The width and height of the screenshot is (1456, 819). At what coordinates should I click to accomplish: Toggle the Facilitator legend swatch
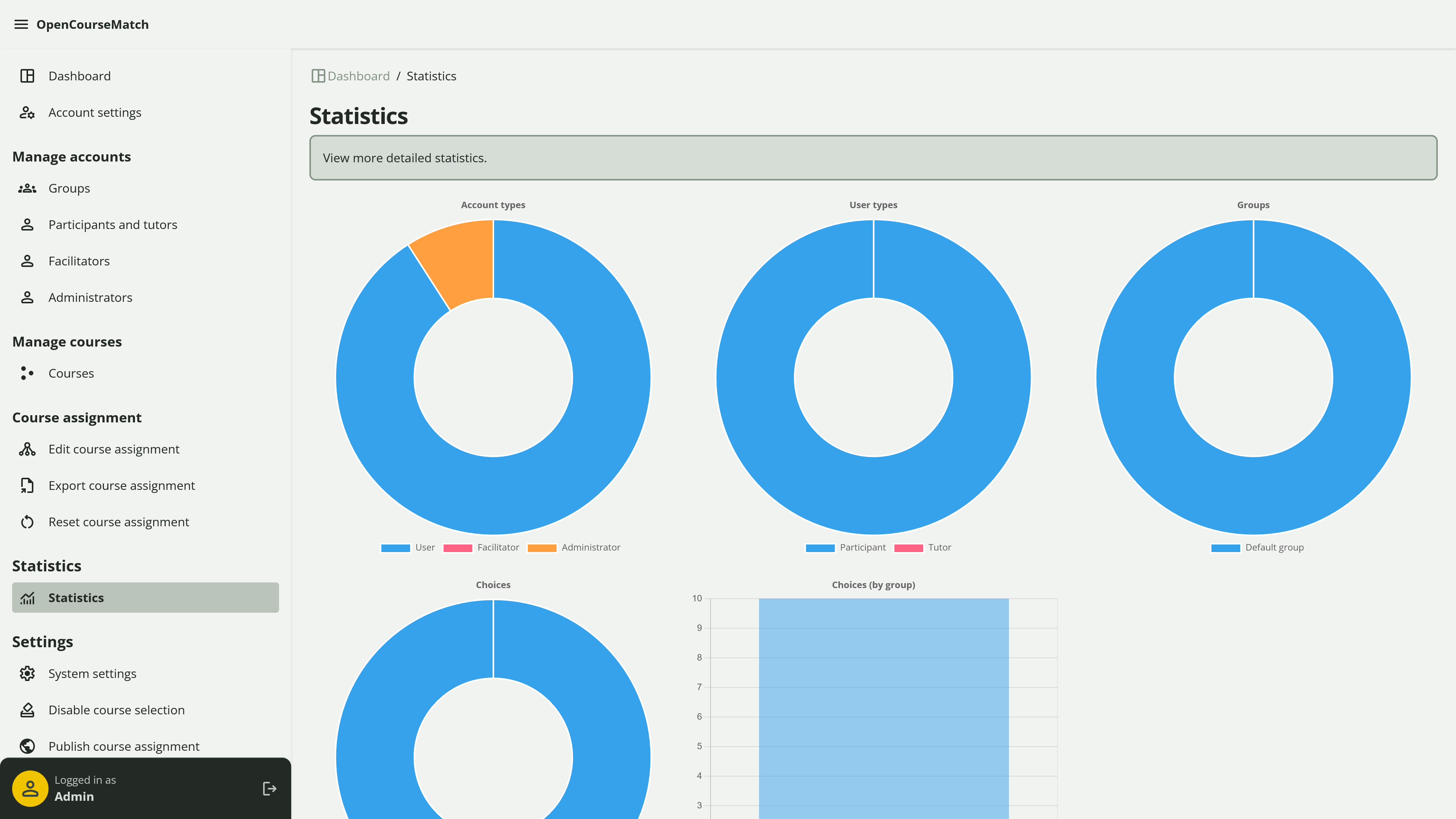[x=458, y=548]
